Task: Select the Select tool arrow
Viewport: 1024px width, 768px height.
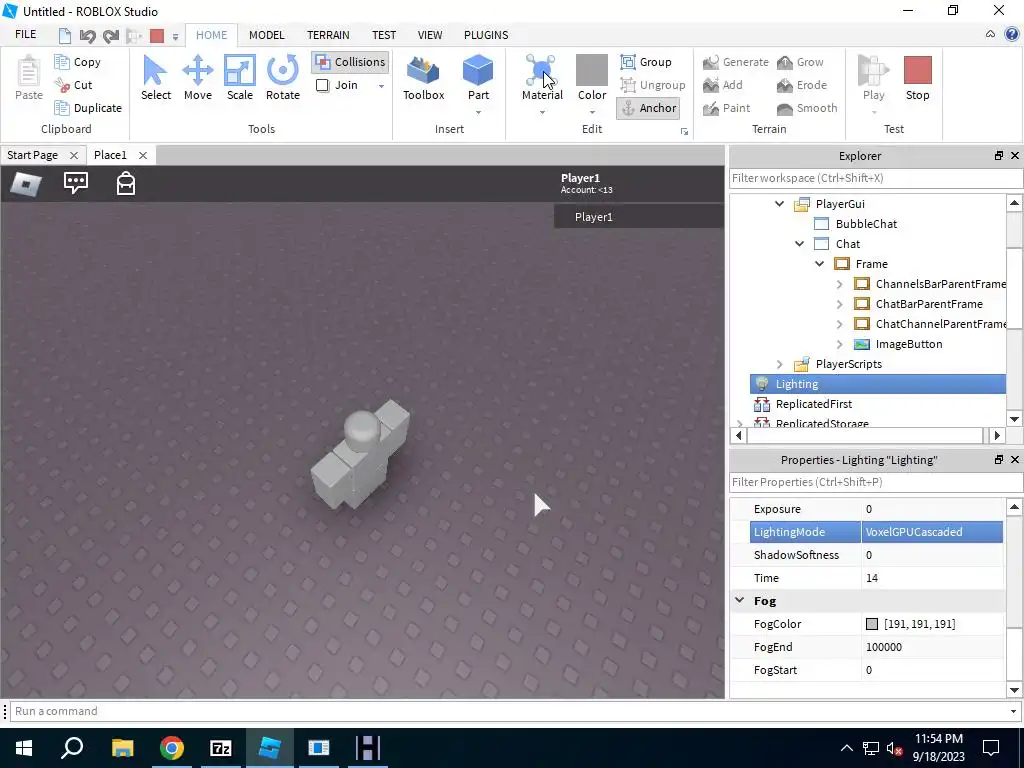Action: point(155,78)
